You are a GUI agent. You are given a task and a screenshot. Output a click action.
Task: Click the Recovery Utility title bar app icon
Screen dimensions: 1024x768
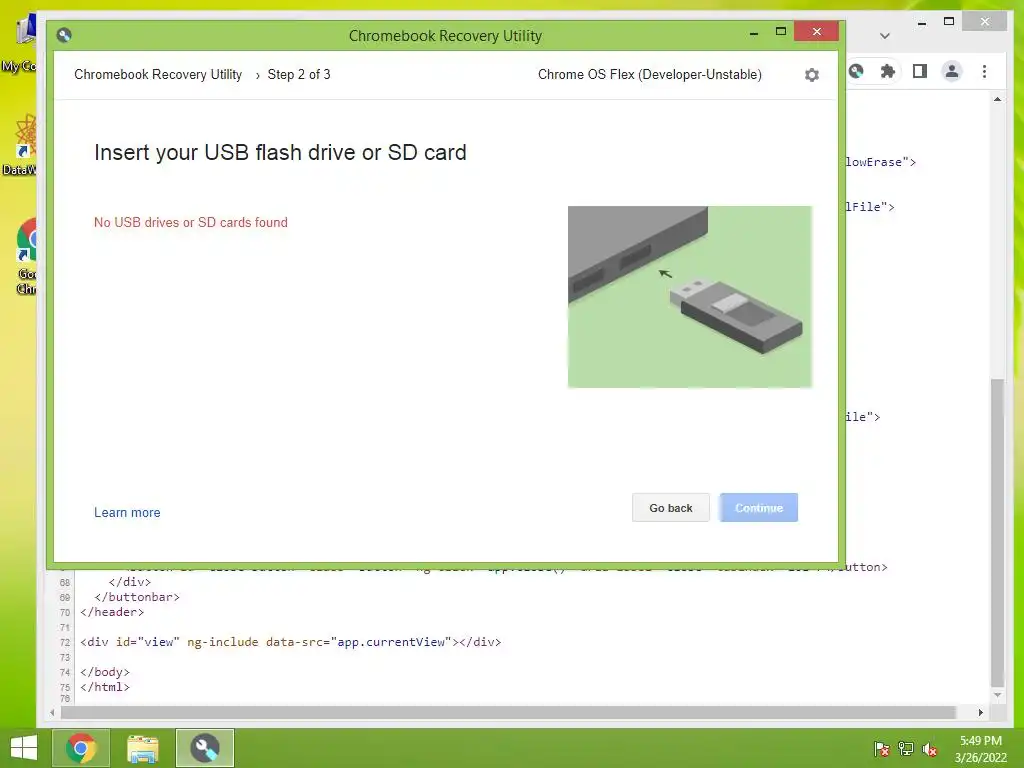pos(64,35)
